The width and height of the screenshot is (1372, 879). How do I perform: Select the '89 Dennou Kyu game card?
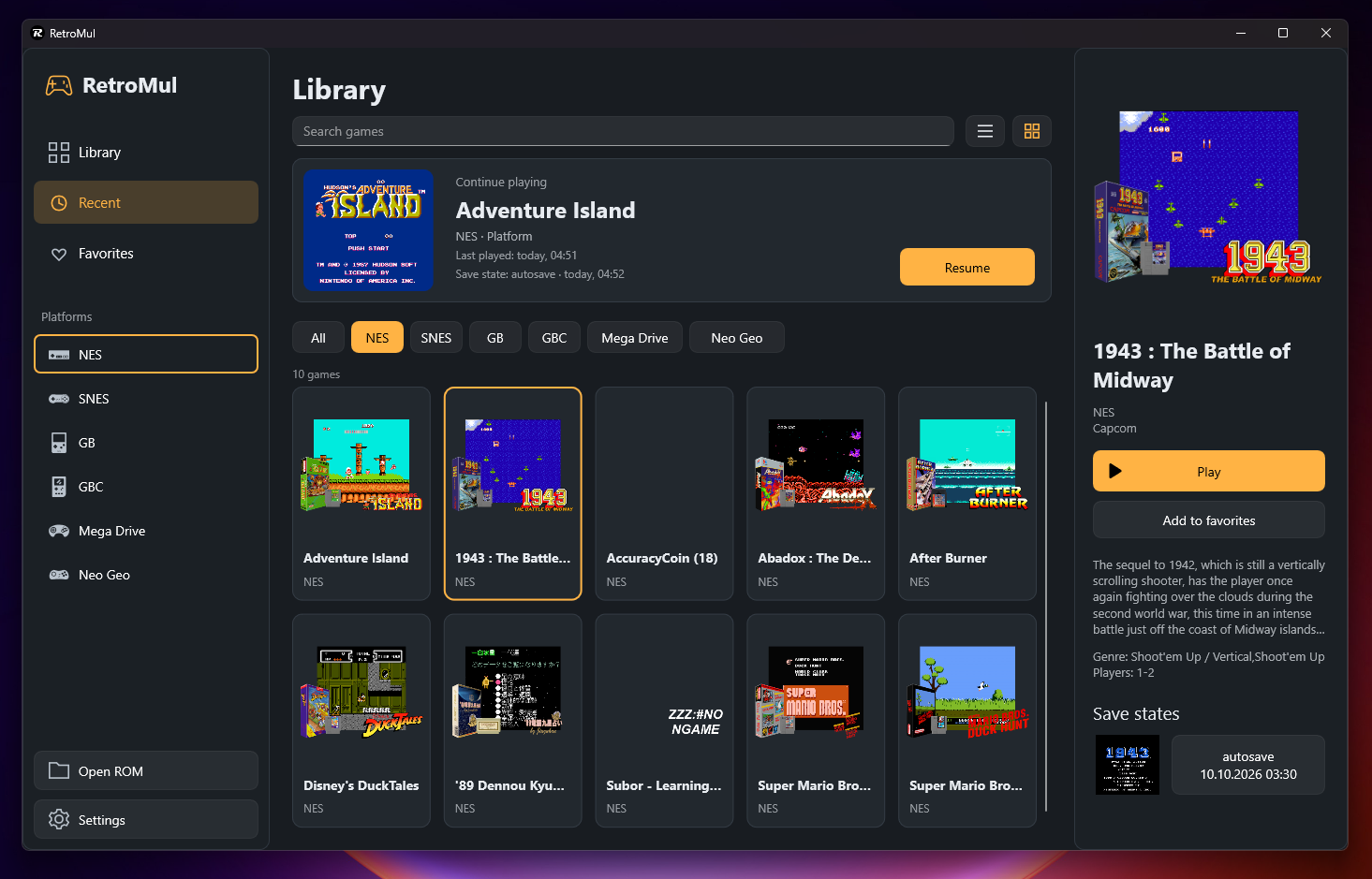tap(513, 721)
